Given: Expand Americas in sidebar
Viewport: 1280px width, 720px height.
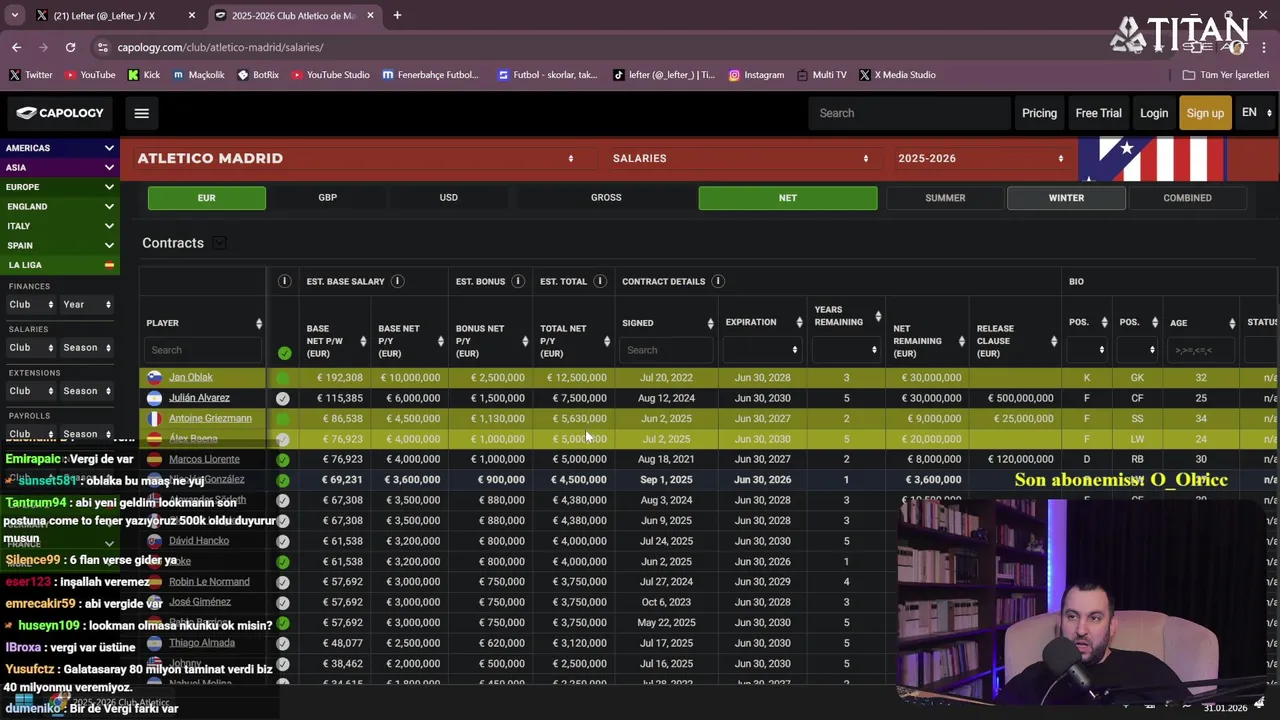Looking at the screenshot, I should coord(59,148).
